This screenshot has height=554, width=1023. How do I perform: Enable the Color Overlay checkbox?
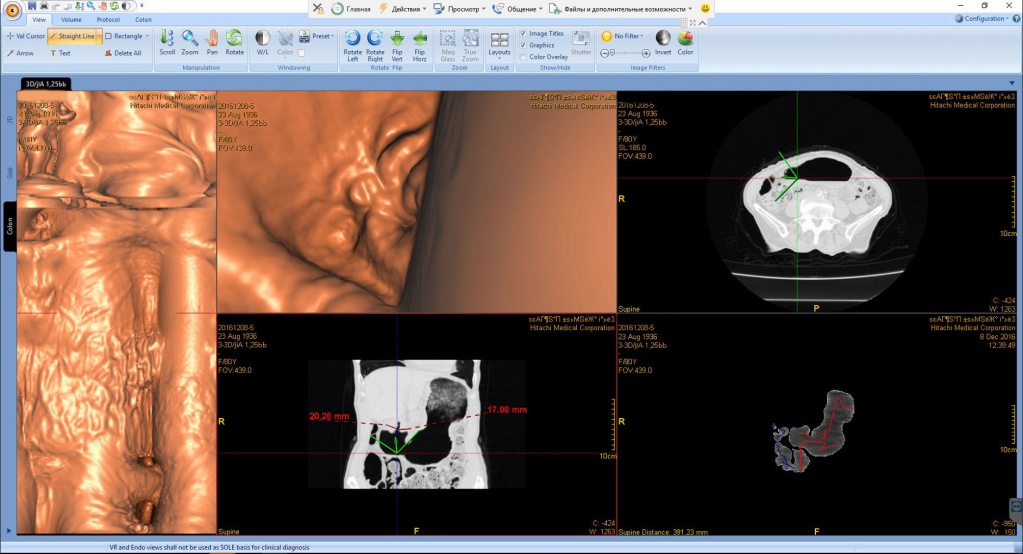click(x=523, y=57)
